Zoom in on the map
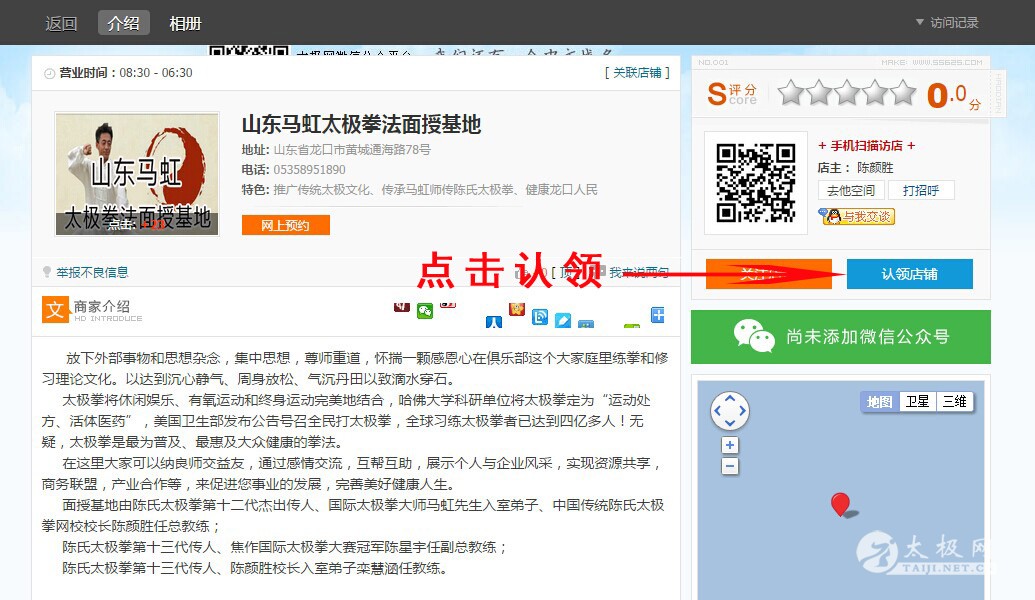 pos(730,446)
